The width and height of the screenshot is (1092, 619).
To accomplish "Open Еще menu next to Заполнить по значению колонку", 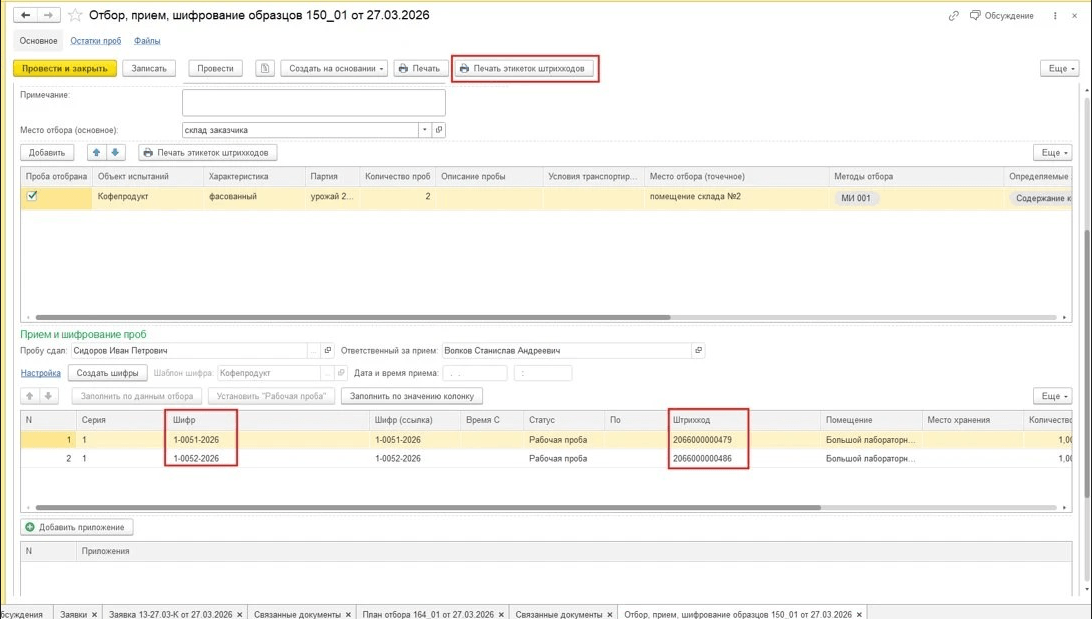I will (x=1054, y=395).
